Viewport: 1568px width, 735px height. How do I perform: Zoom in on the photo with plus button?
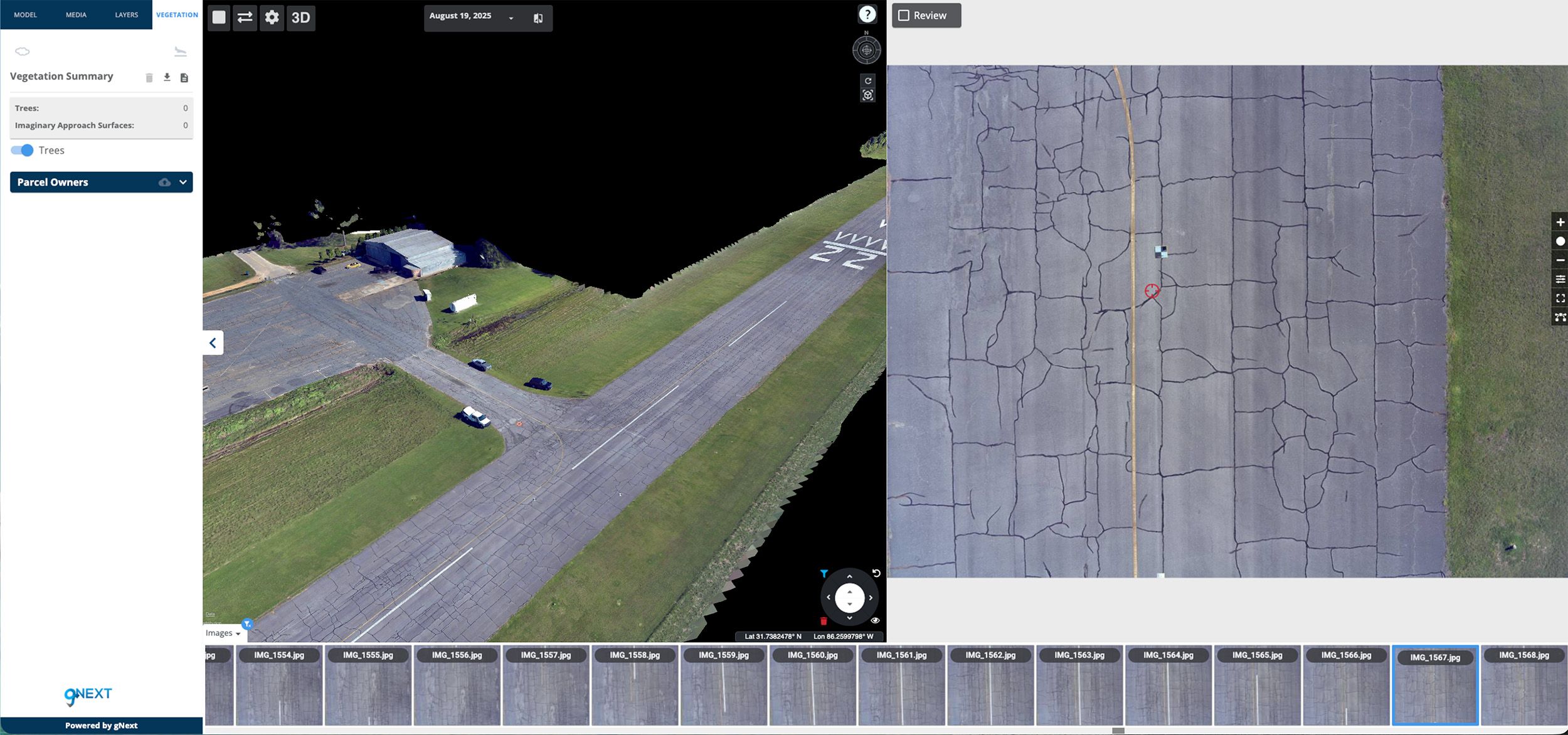(x=1560, y=222)
